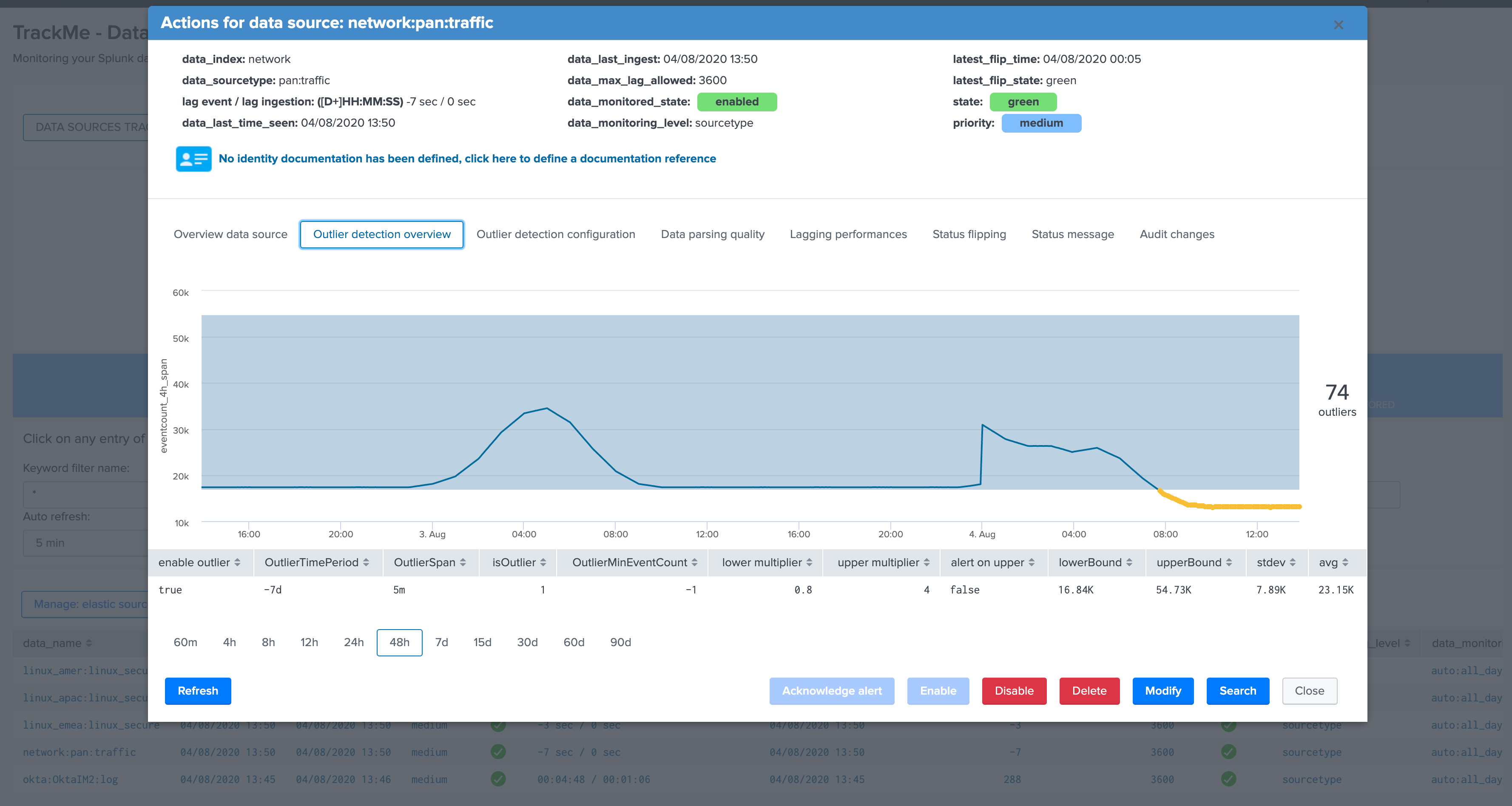
Task: Open the define documentation reference link
Action: (x=467, y=159)
